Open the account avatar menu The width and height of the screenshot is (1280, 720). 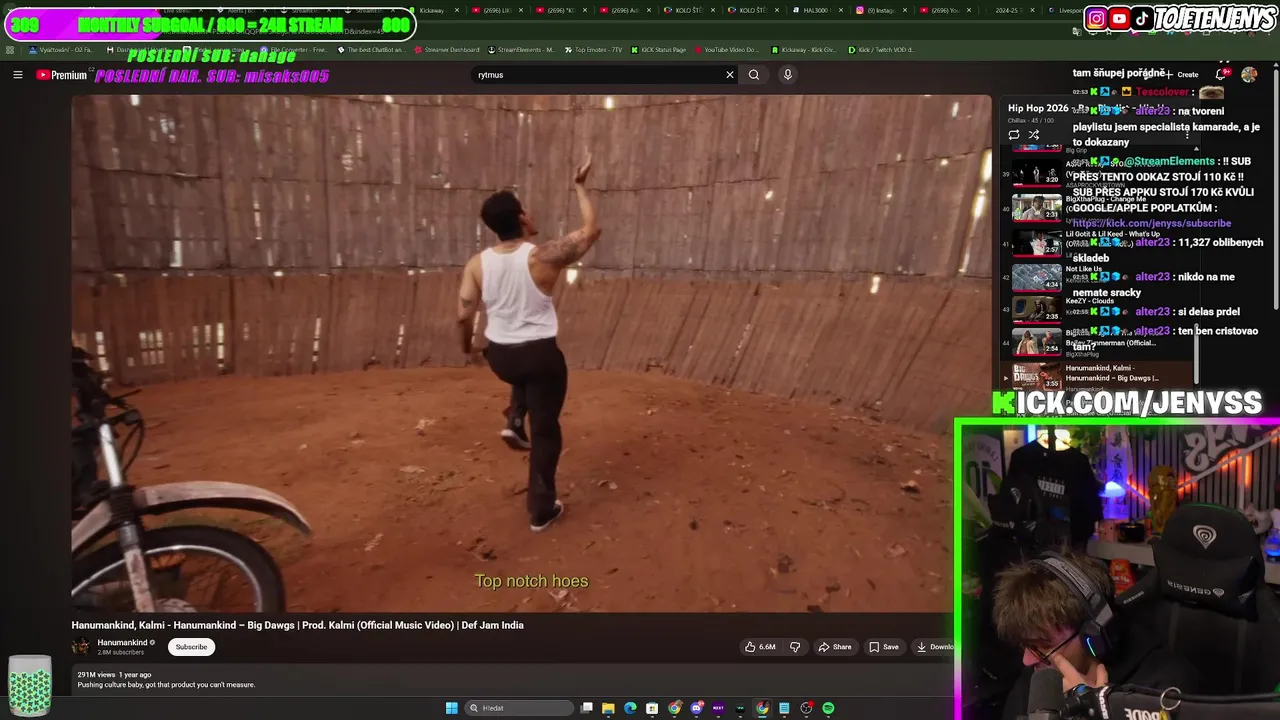point(1249,75)
